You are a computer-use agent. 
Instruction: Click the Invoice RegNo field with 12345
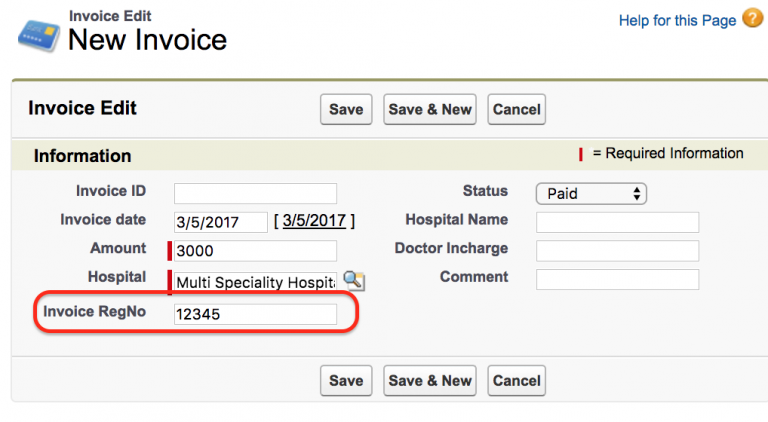(x=255, y=314)
